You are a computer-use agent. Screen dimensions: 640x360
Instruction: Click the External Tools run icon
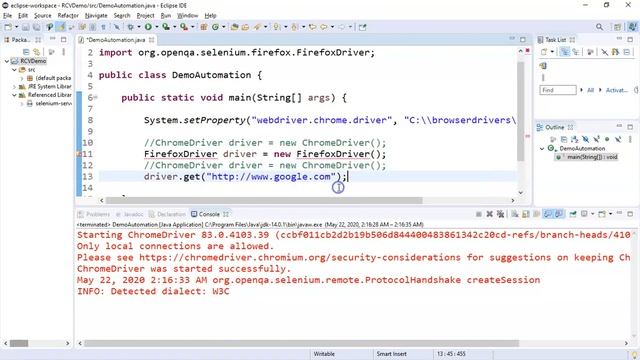184,27
